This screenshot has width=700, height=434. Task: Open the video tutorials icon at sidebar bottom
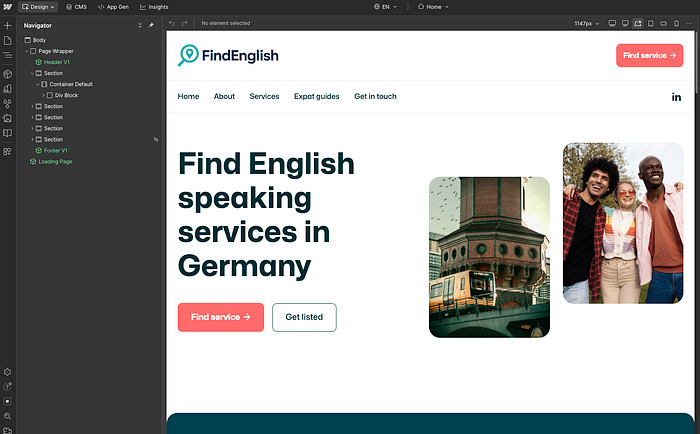[x=7, y=430]
